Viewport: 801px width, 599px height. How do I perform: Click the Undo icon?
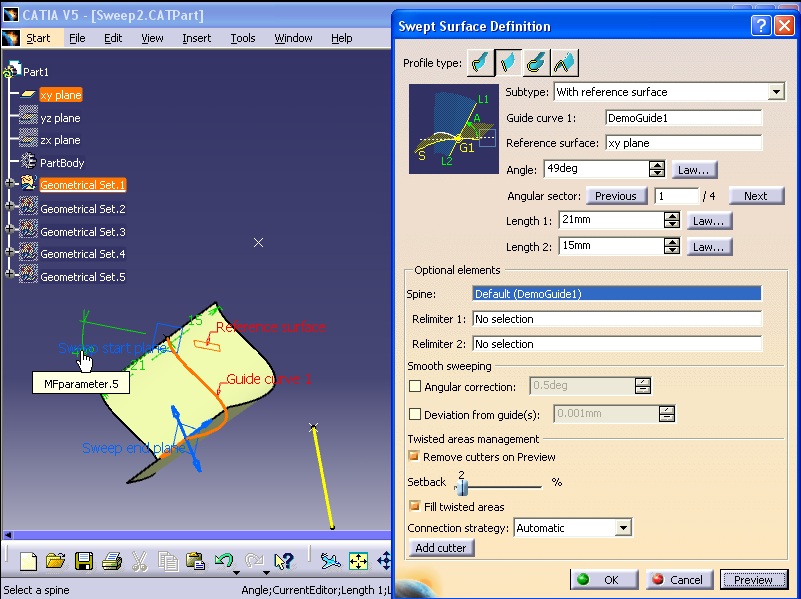(225, 562)
